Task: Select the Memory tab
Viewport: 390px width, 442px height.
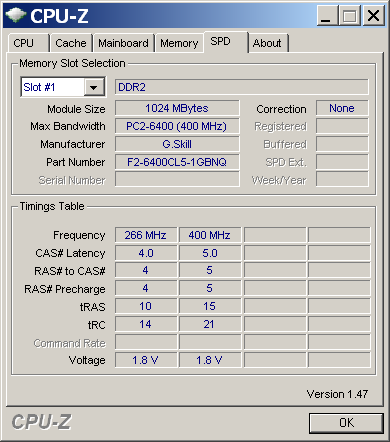Action: tap(179, 43)
